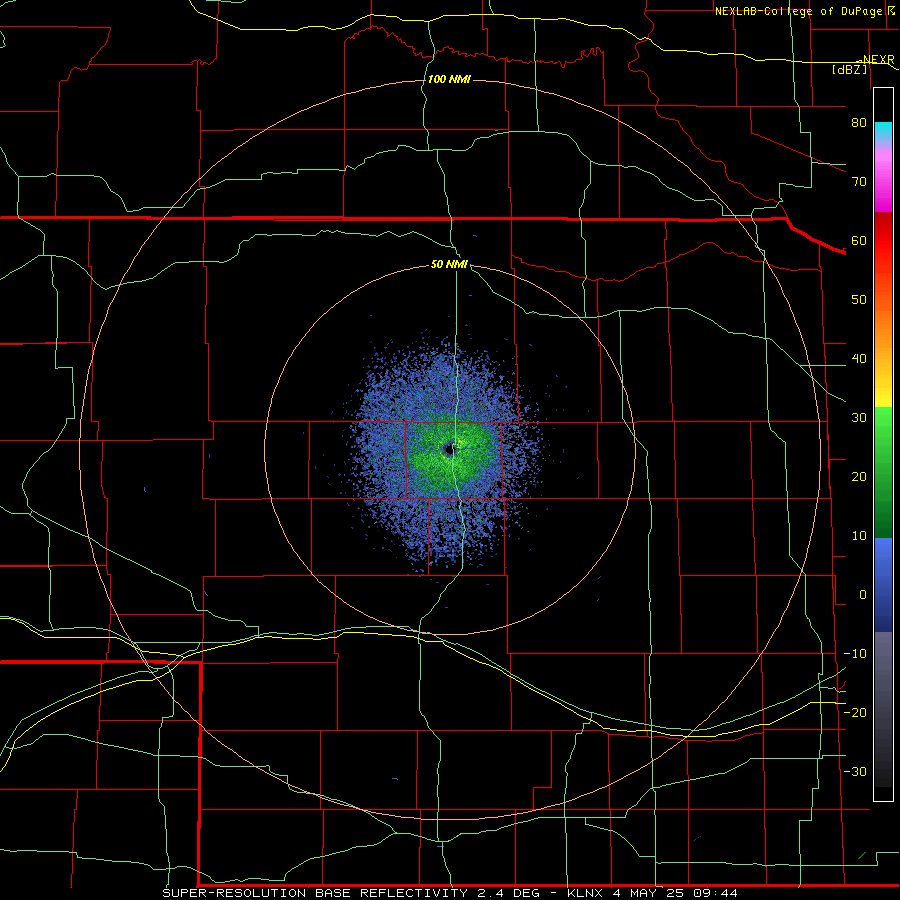
Task: Click the -20 value on dBZ scale
Action: tap(855, 712)
